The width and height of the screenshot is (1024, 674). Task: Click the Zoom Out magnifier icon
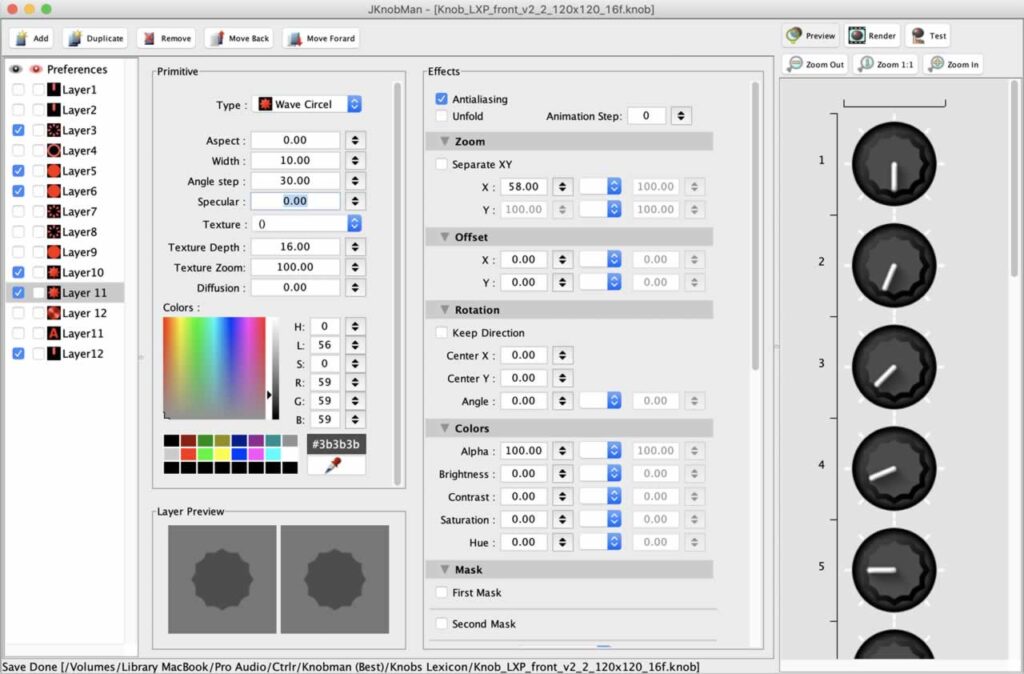795,64
